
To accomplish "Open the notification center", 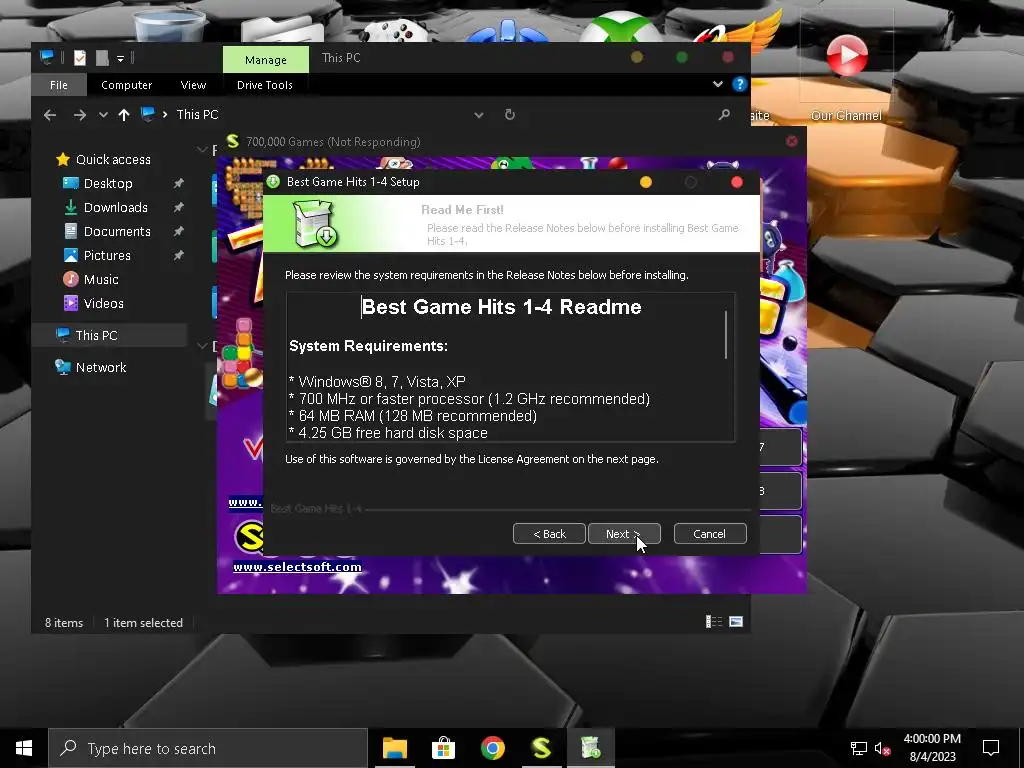I will pyautogui.click(x=991, y=748).
